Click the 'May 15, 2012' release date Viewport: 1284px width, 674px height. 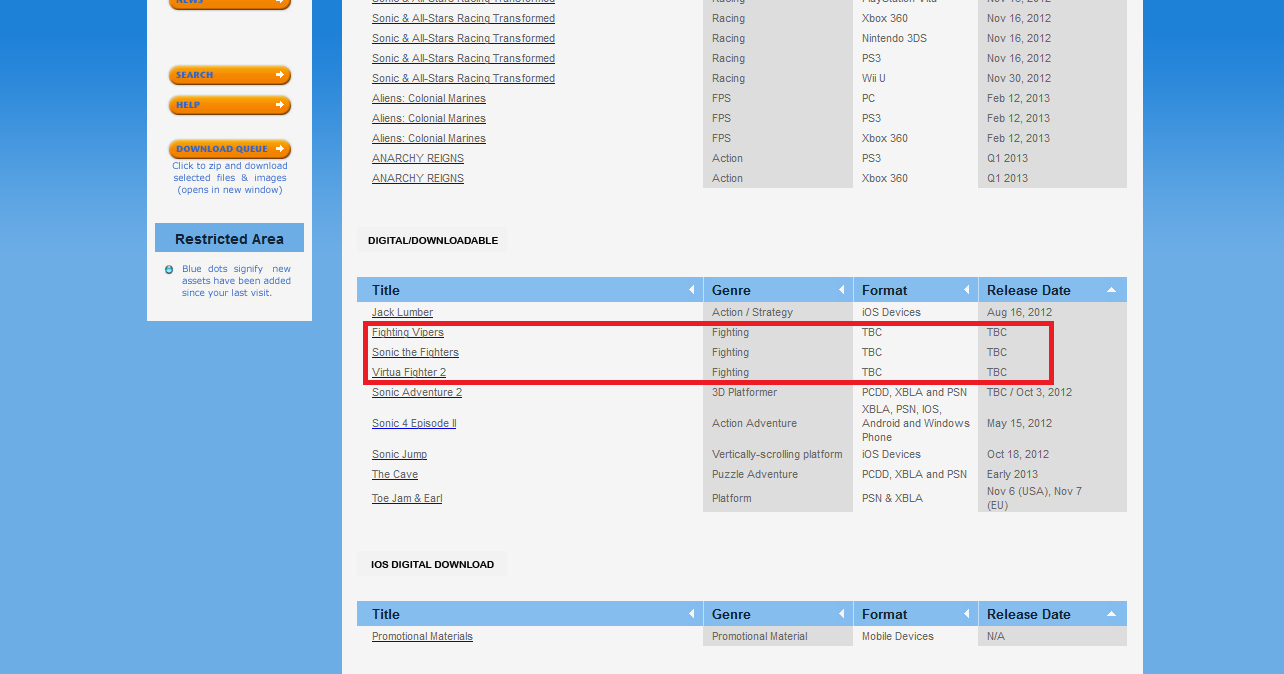[x=1020, y=423]
